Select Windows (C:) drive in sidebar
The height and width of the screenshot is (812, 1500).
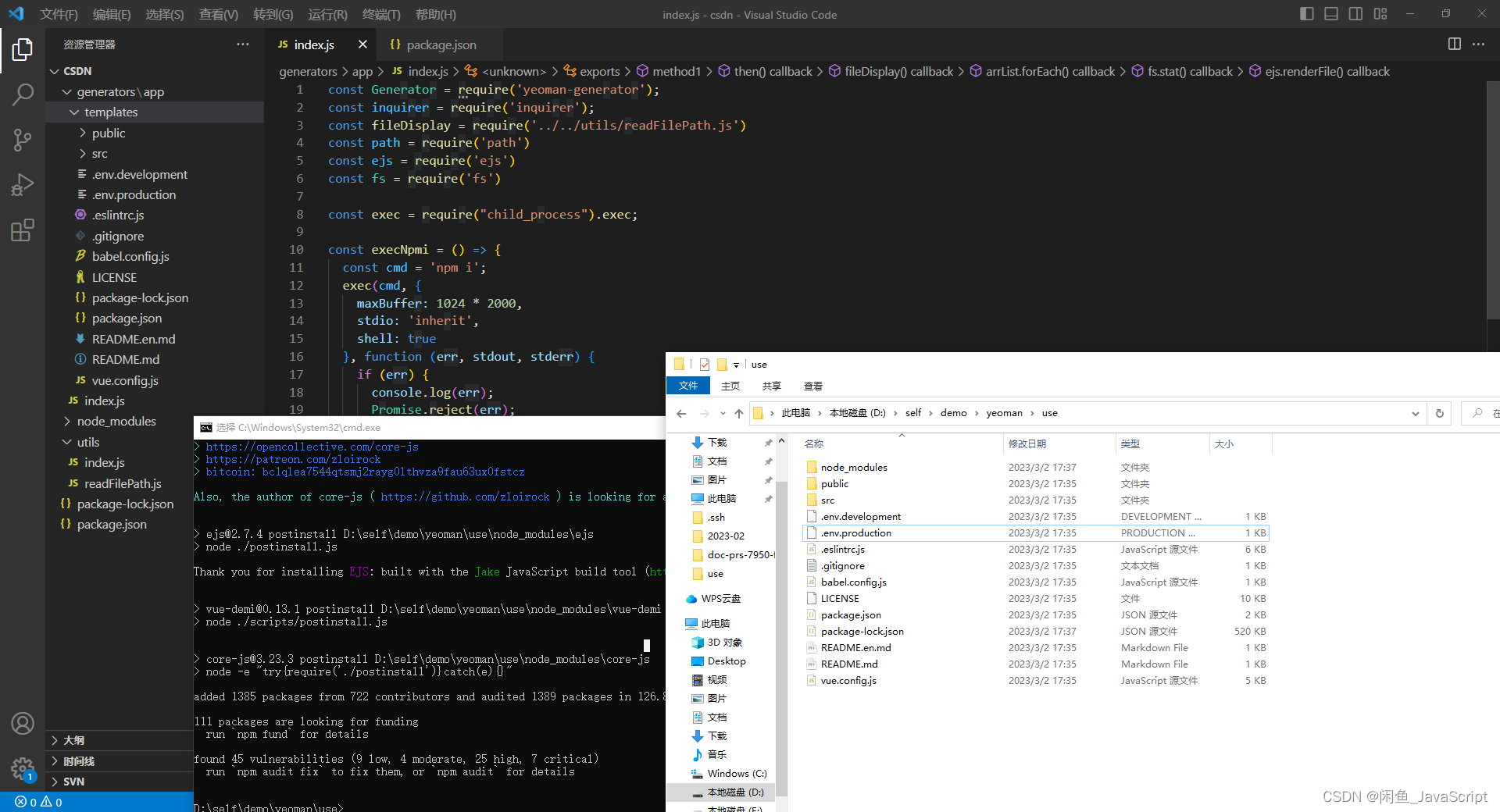(730, 774)
